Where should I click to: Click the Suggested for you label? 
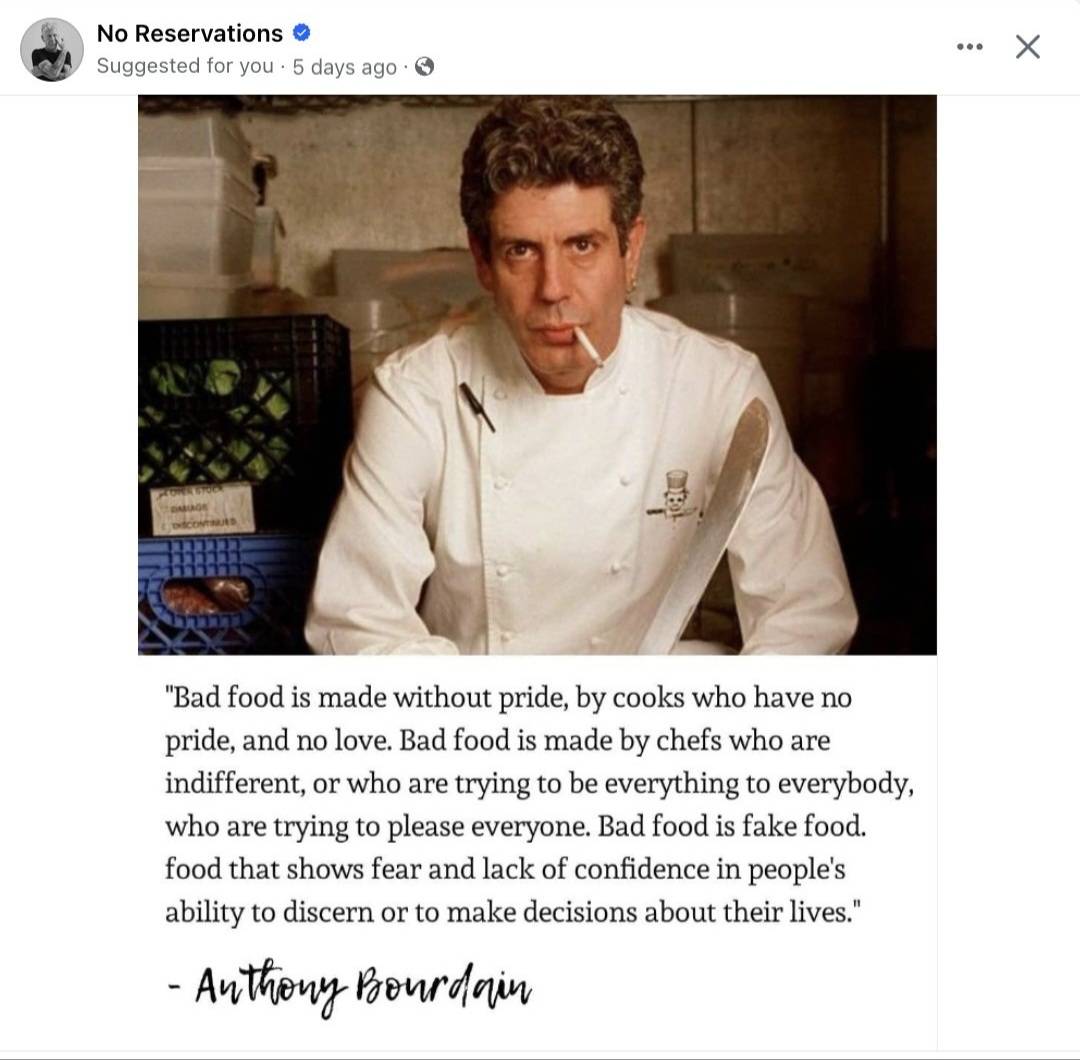[185, 66]
